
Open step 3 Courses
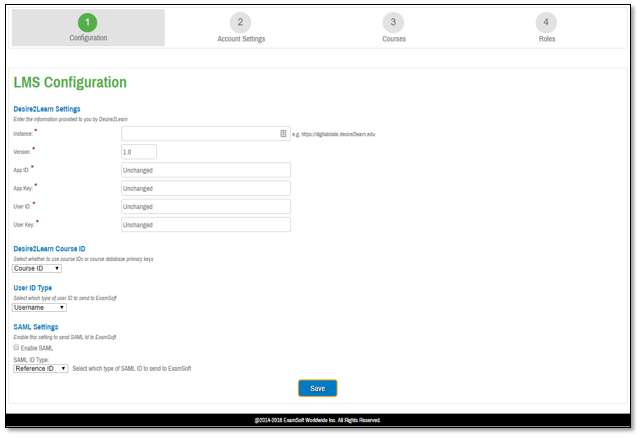394,28
